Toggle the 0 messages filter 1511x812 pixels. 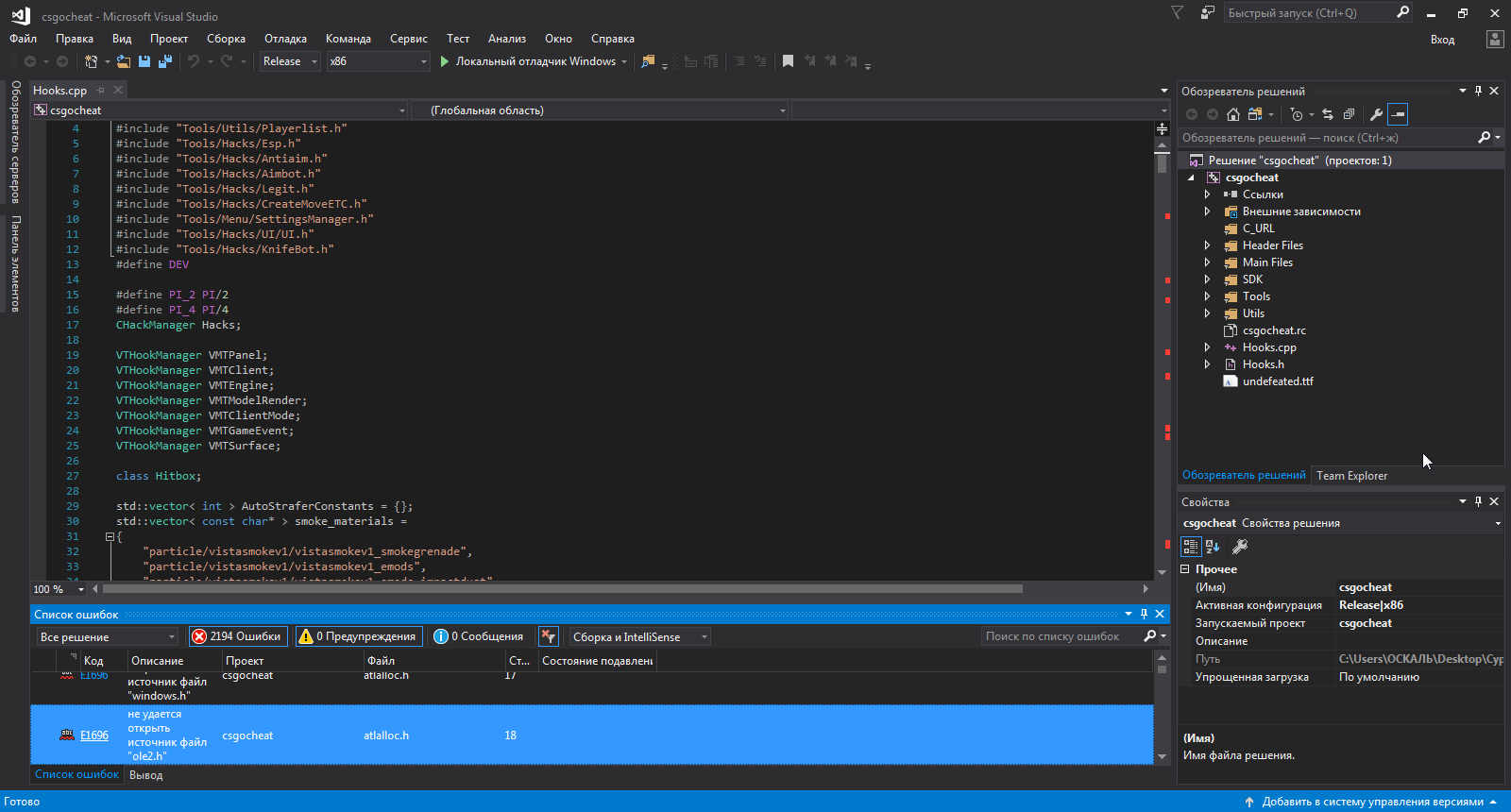(x=478, y=636)
